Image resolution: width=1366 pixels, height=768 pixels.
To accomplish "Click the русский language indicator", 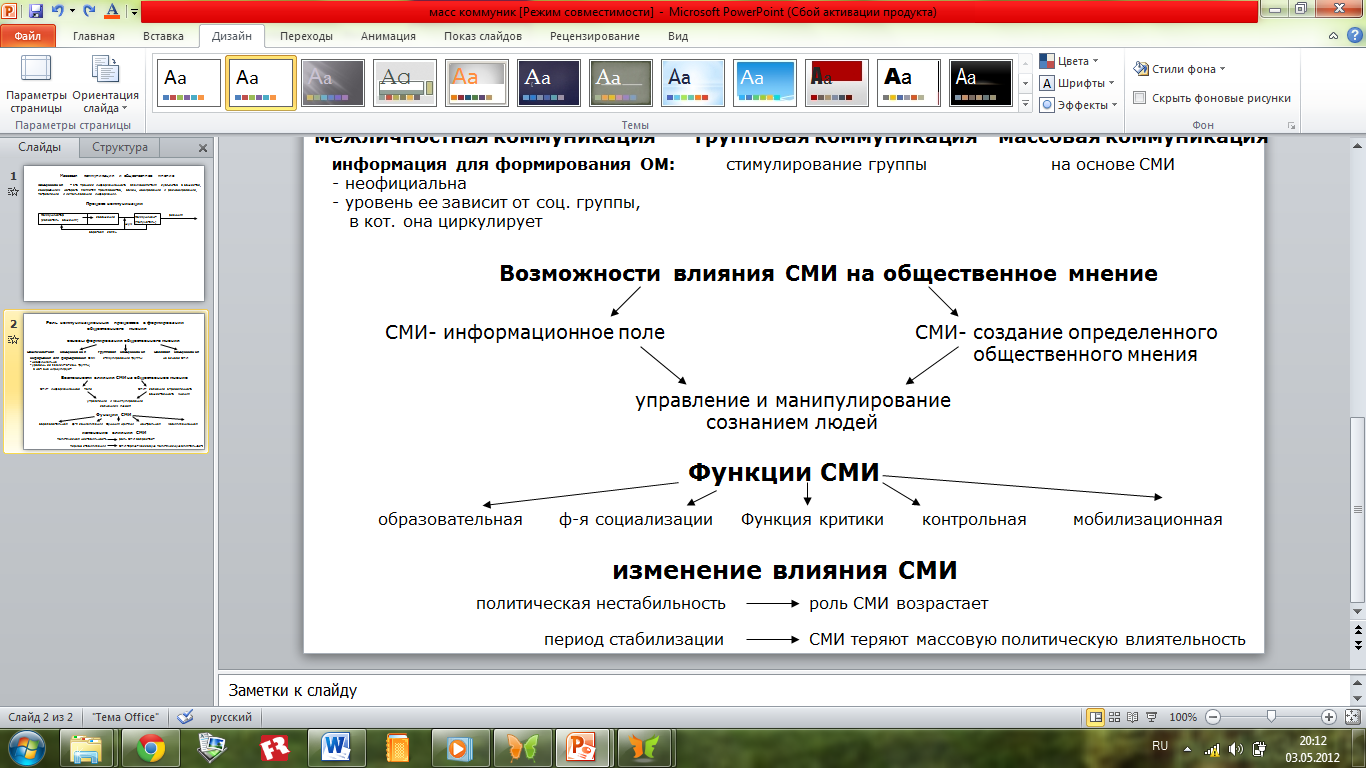I will (230, 717).
